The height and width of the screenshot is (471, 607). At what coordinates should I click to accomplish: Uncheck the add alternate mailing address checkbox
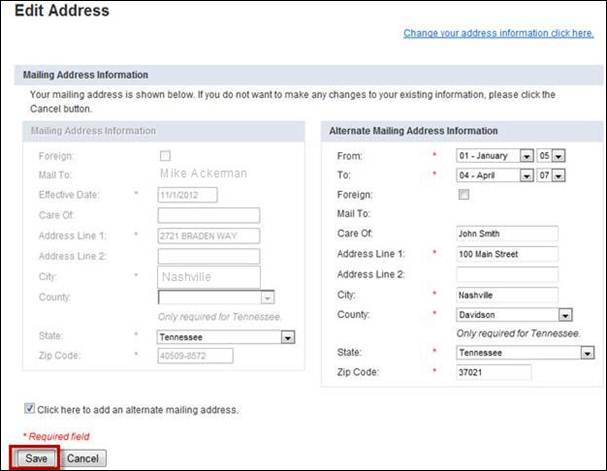point(29,408)
